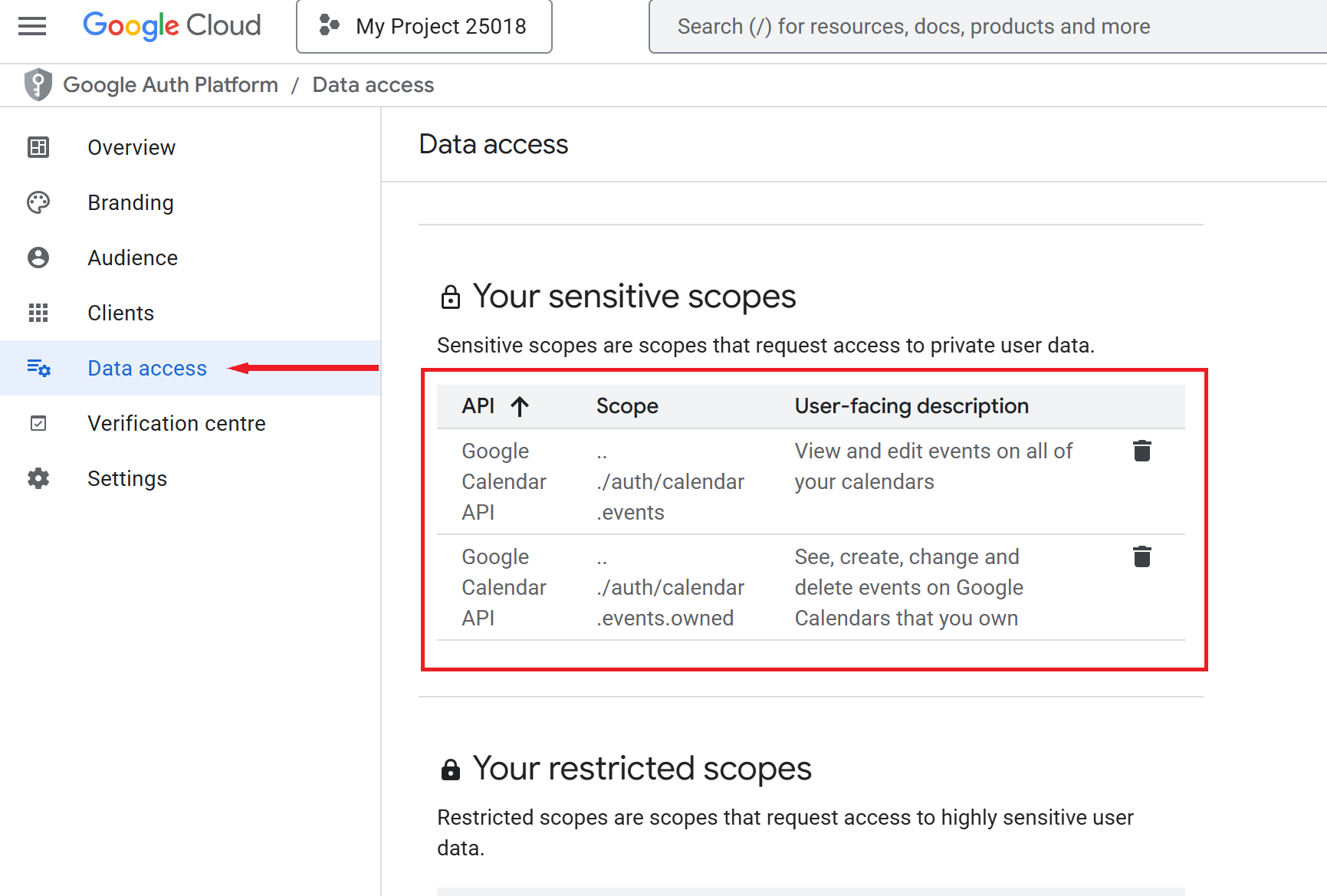Image resolution: width=1327 pixels, height=896 pixels.
Task: Click the Scope column header
Action: coord(627,406)
